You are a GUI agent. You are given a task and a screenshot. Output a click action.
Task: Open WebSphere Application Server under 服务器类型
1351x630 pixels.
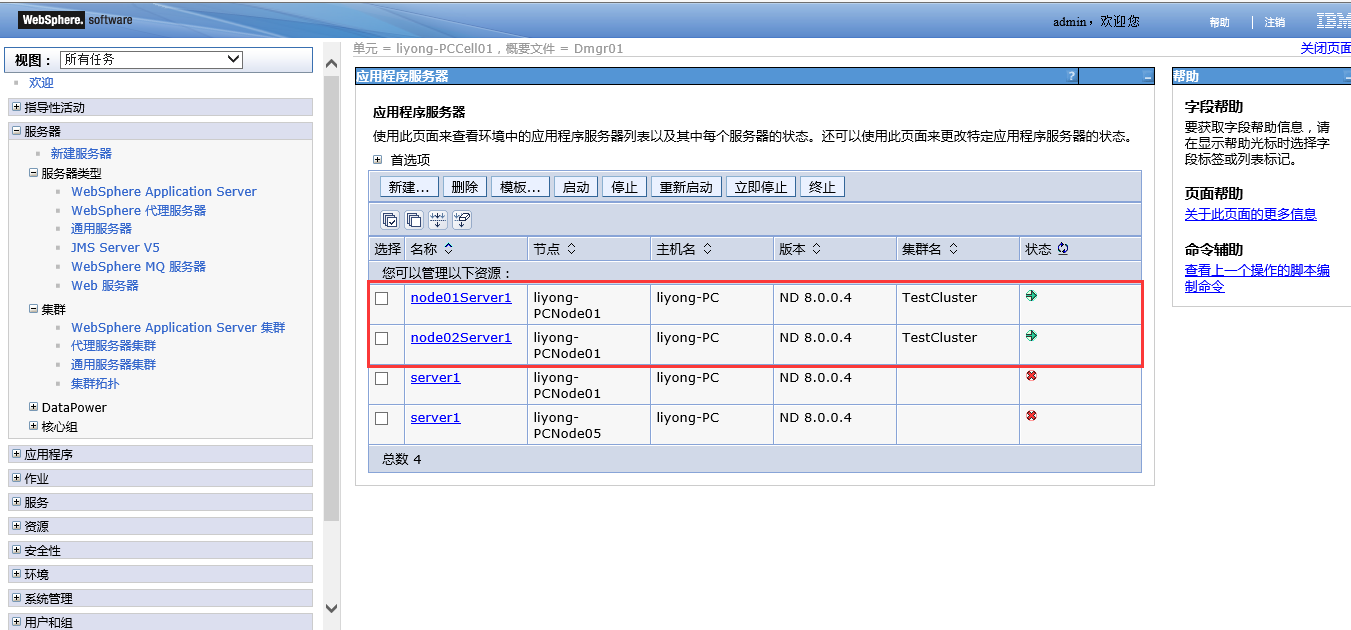coord(164,192)
